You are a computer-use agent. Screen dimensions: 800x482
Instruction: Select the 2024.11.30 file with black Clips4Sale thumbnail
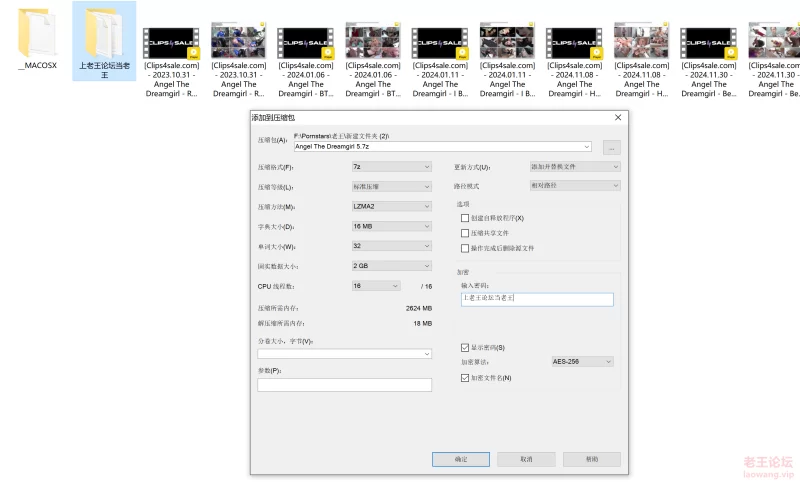pos(709,61)
